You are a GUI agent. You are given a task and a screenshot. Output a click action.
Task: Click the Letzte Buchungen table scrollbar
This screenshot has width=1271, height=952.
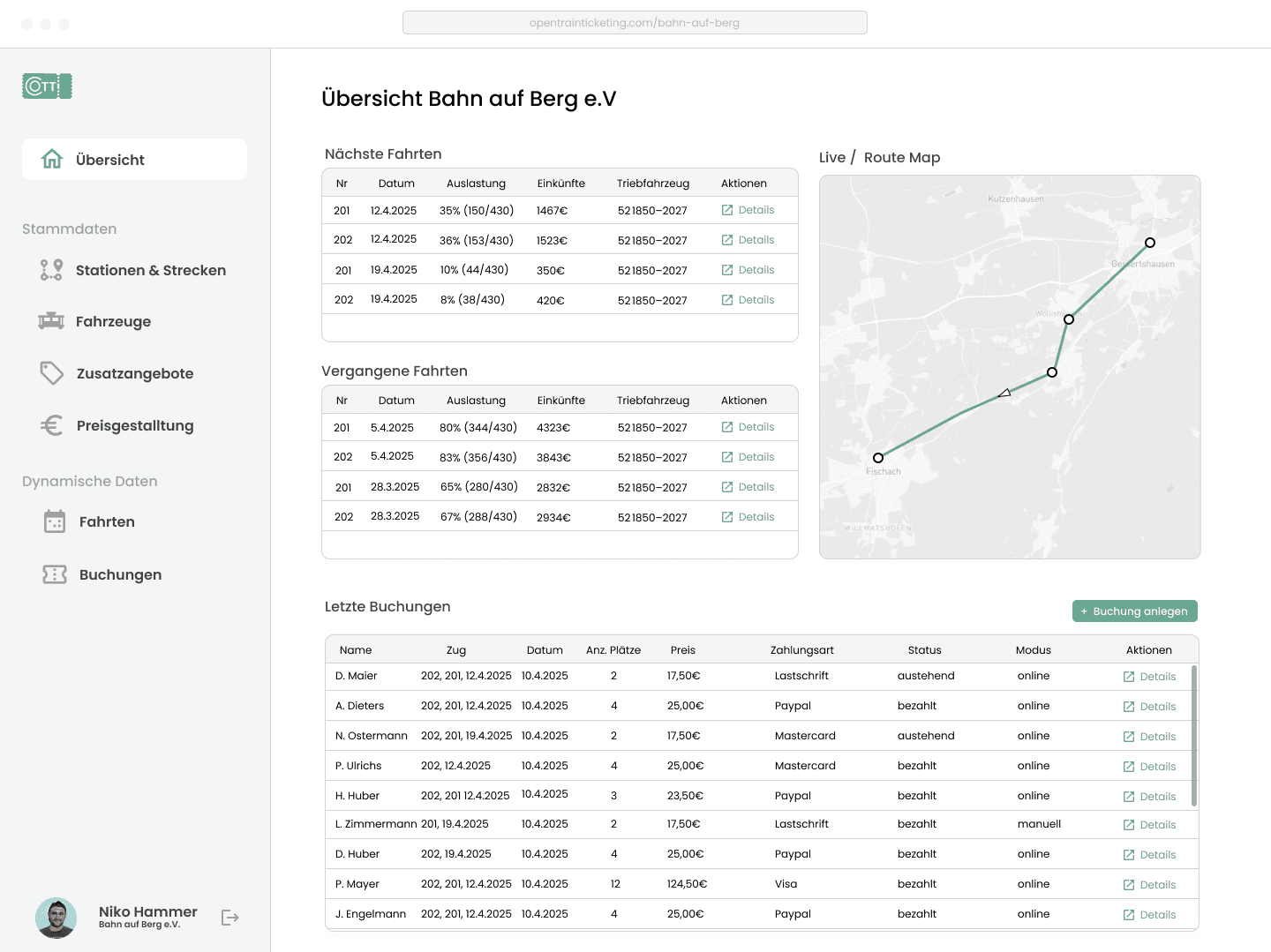1194,736
